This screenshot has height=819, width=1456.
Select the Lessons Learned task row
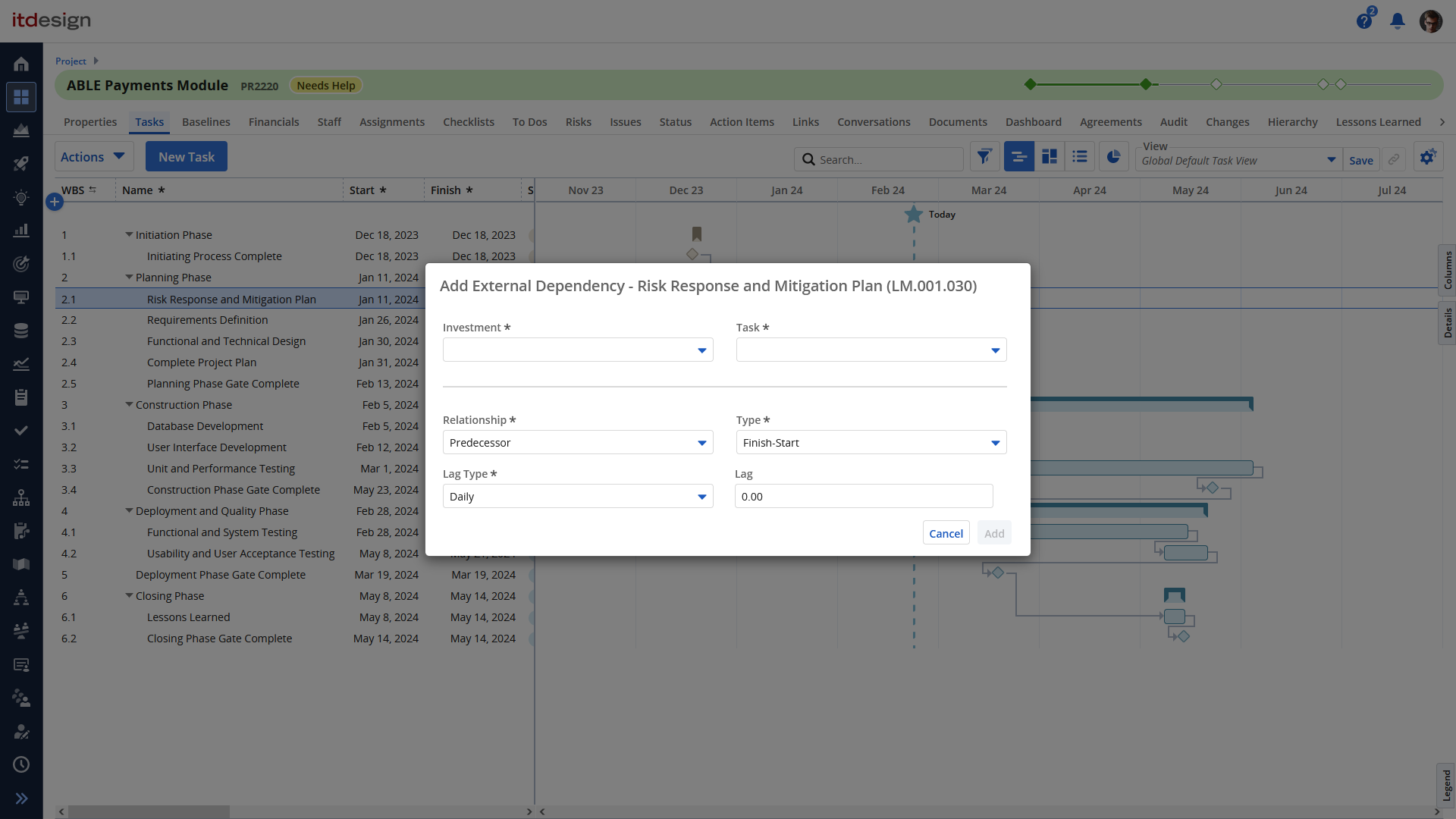point(294,617)
